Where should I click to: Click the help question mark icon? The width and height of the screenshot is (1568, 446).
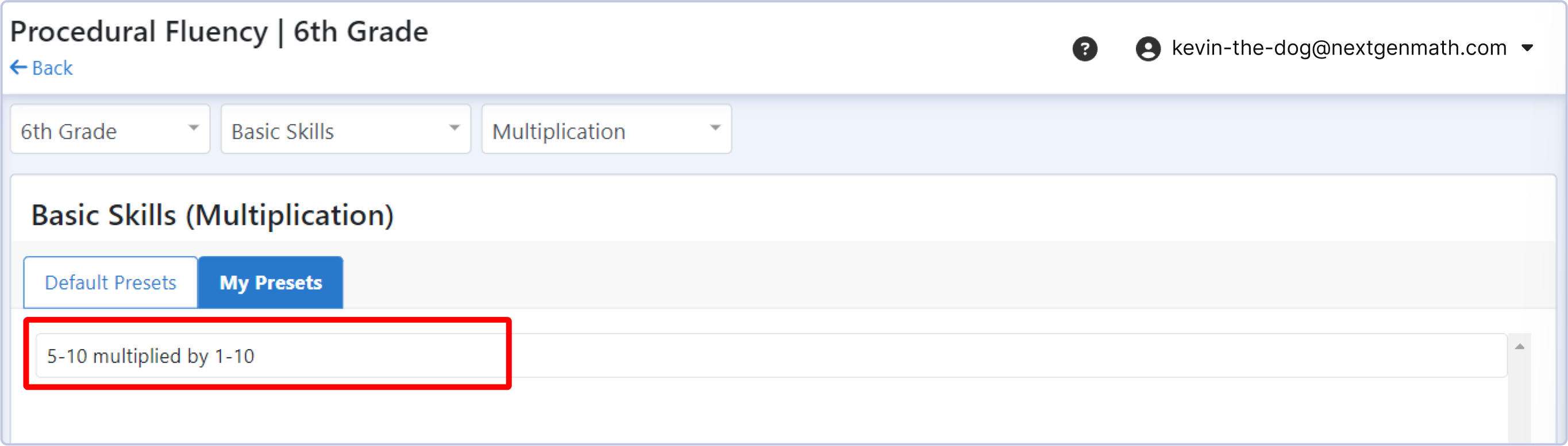[1084, 49]
